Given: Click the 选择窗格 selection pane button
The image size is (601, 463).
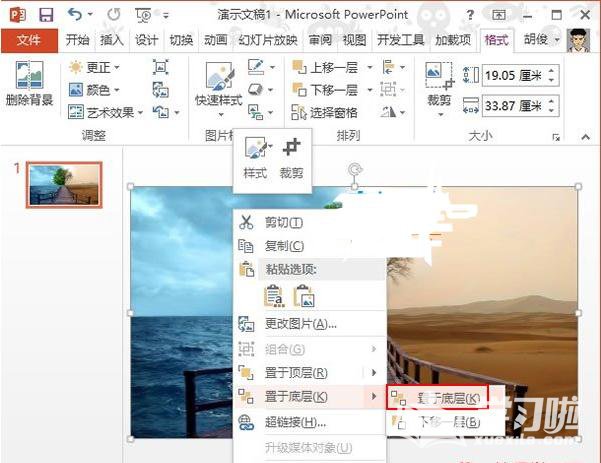Looking at the screenshot, I should click(324, 112).
